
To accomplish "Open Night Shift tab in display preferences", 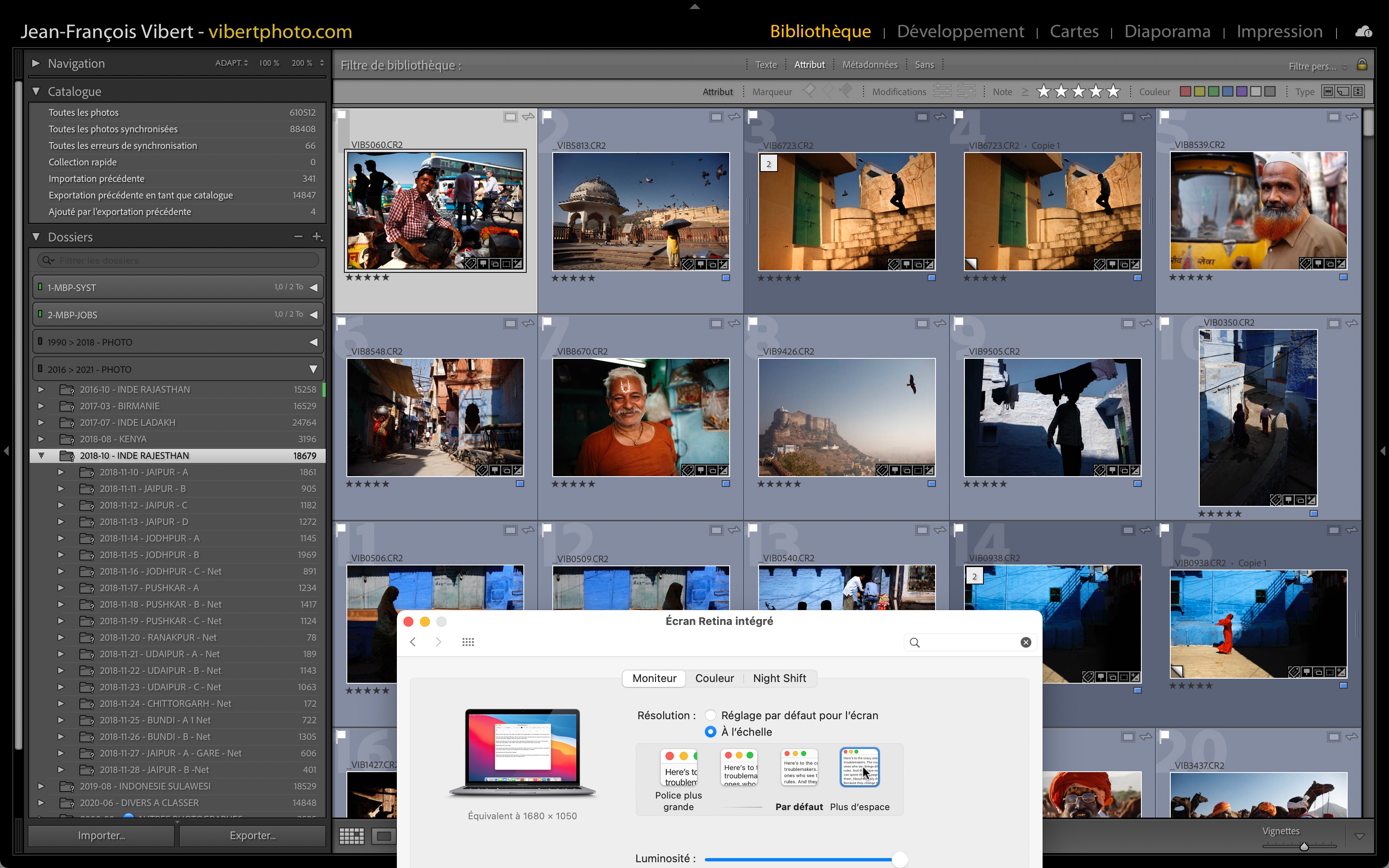I will tap(779, 679).
